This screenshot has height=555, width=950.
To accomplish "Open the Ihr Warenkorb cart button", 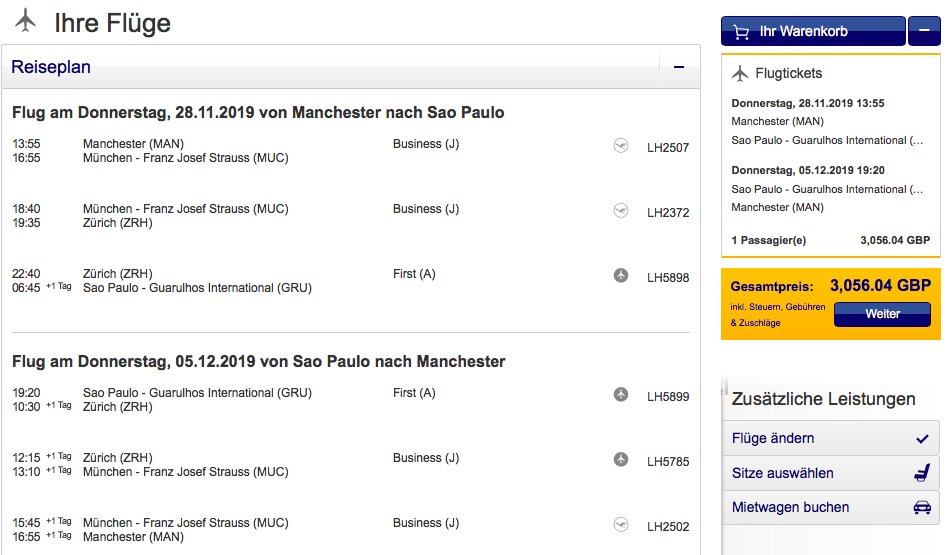I will pos(812,31).
